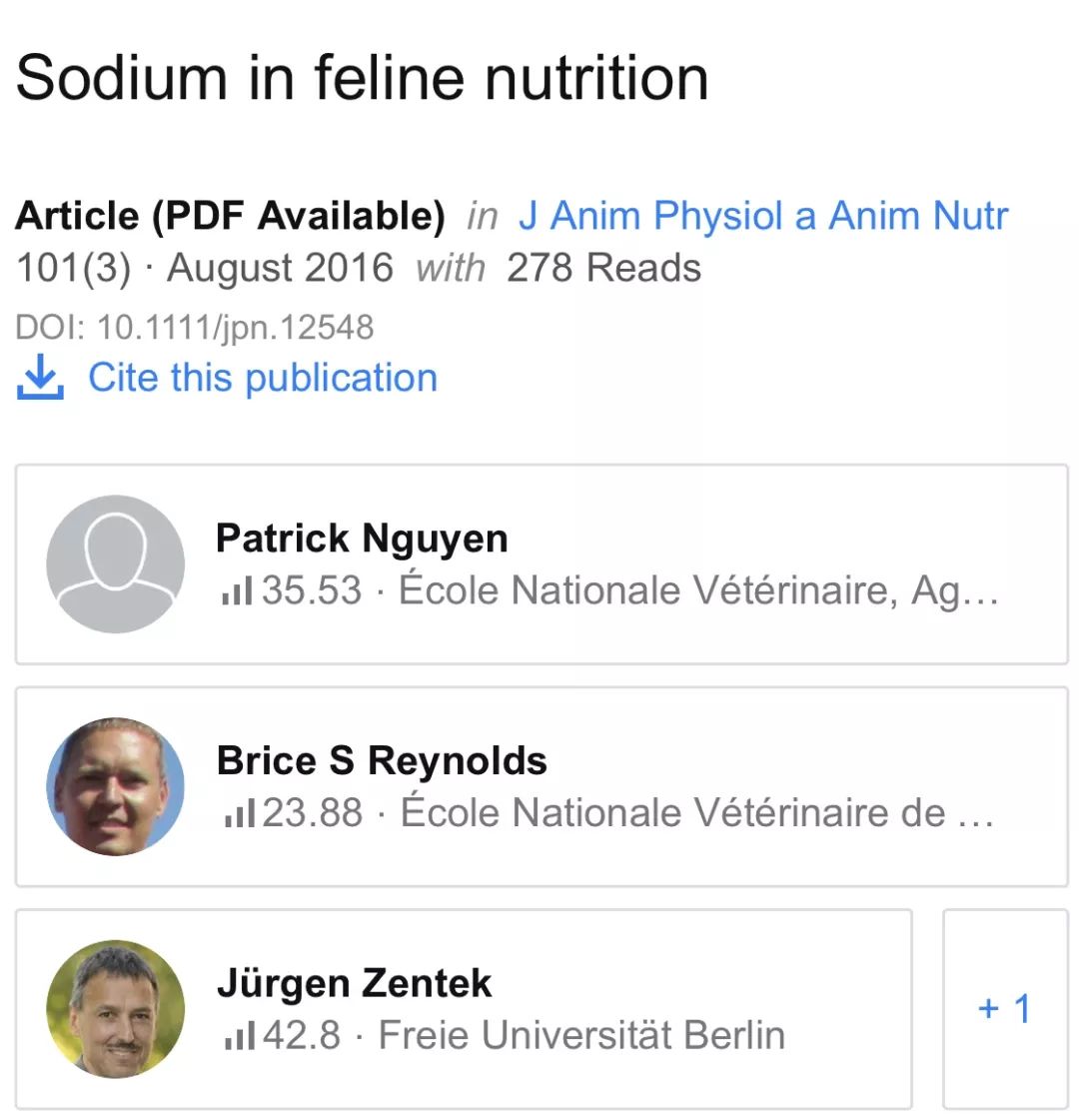Viewport: 1079px width, 1120px height.
Task: Click the Freie Universität Berlin affiliation
Action: (x=581, y=1035)
